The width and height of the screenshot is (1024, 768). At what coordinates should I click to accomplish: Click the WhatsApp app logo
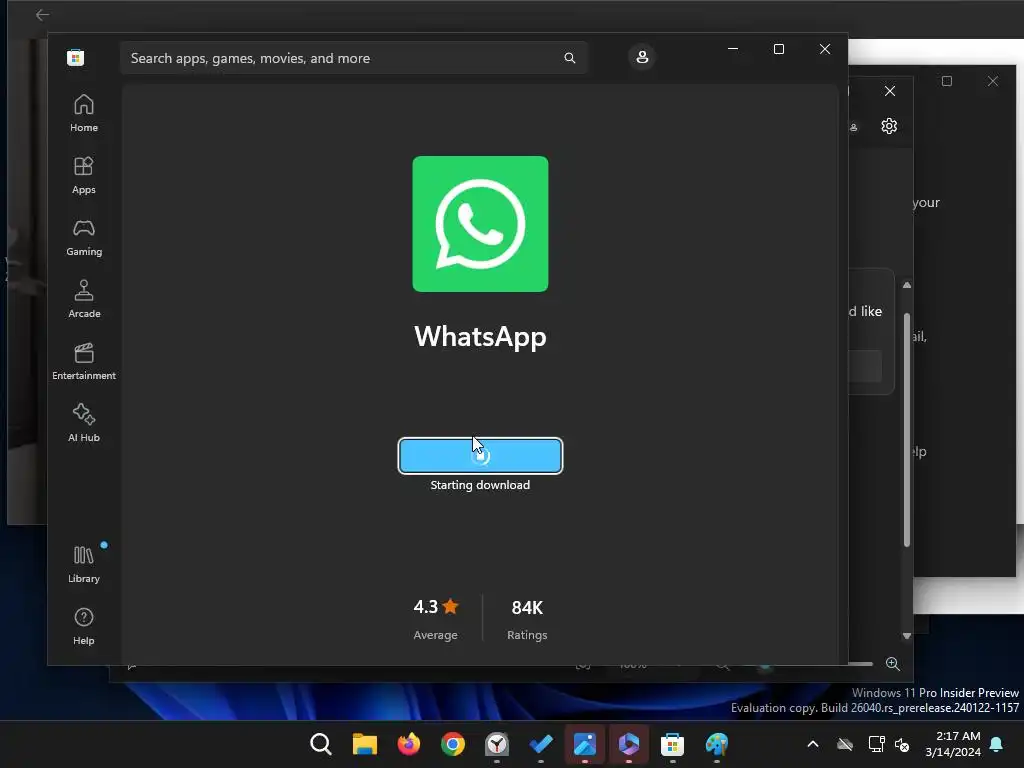click(480, 224)
